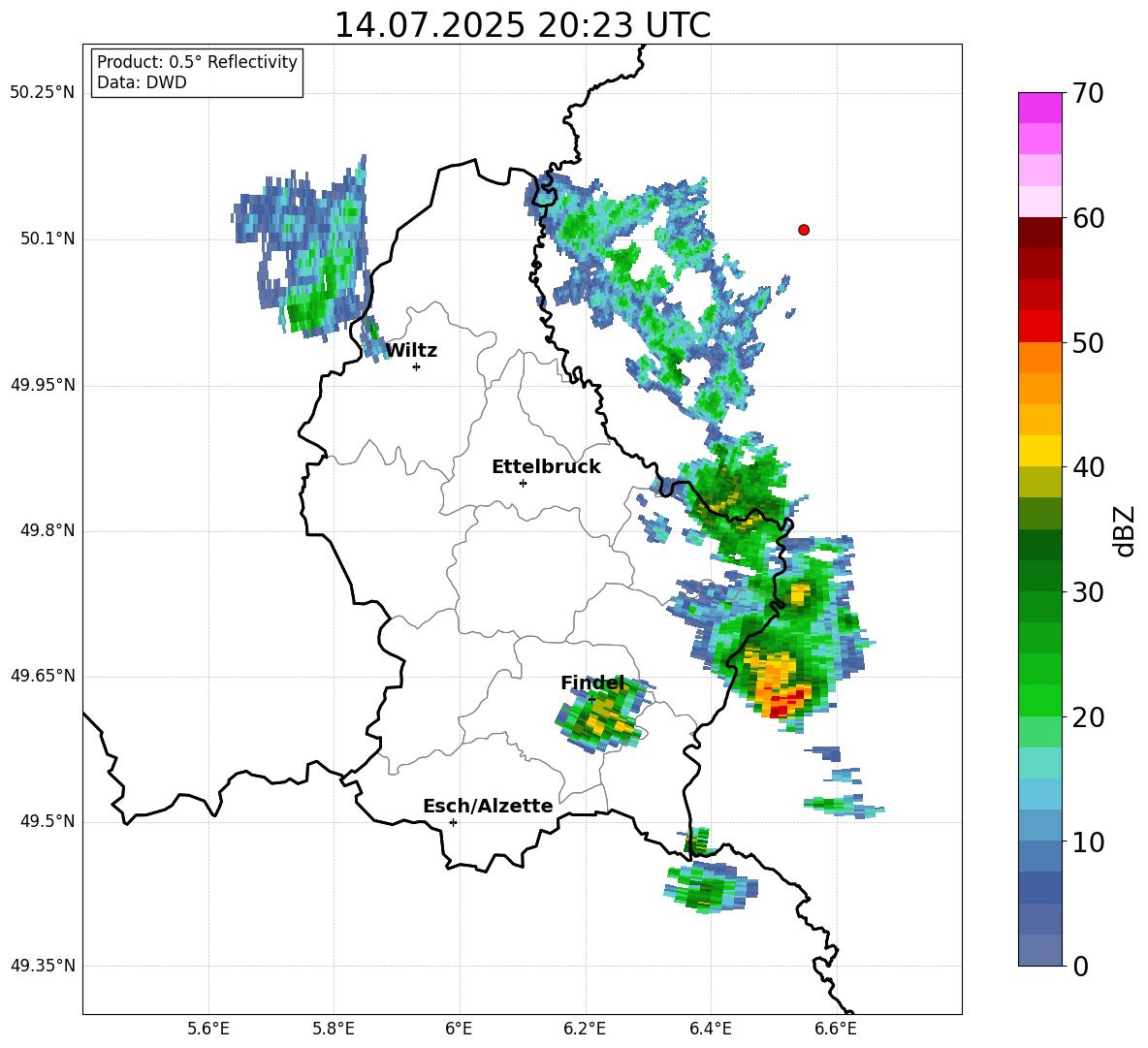The width and height of the screenshot is (1148, 1048).
Task: Click the colorbar tick label 10
Action: (1088, 842)
